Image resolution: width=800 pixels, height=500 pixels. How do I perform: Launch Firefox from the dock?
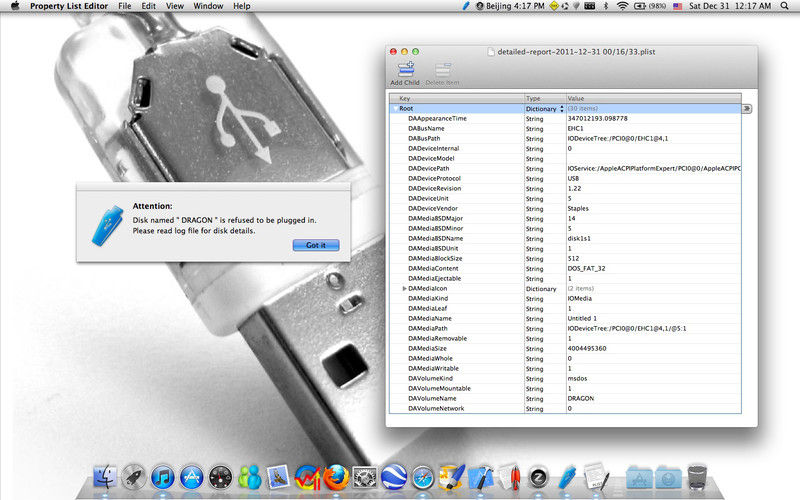(336, 478)
